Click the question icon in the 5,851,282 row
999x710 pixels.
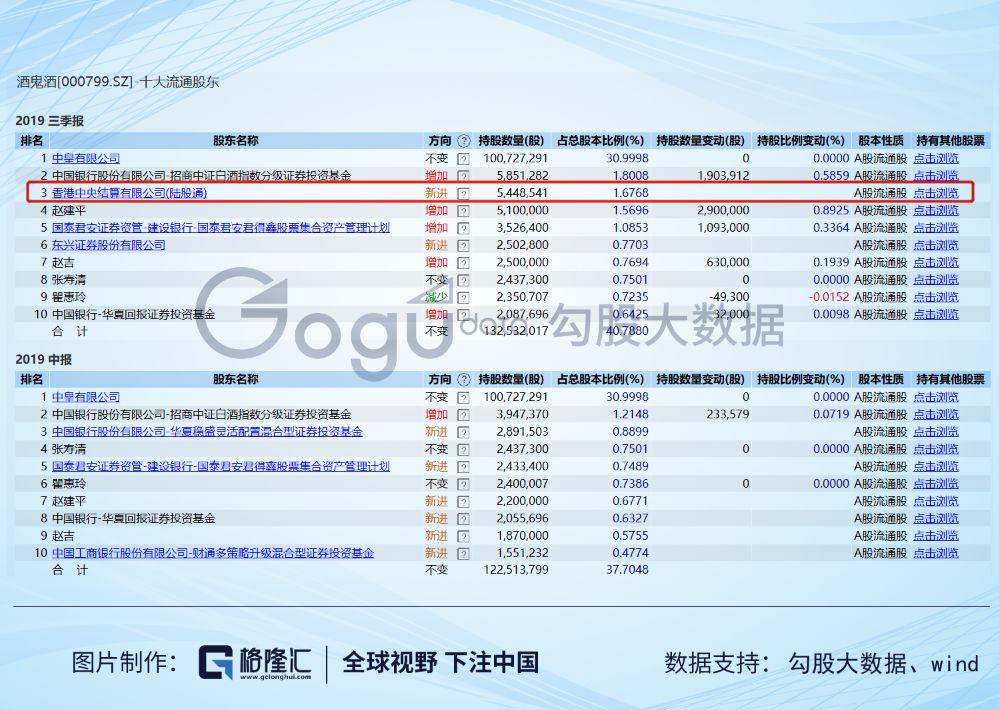click(x=463, y=176)
